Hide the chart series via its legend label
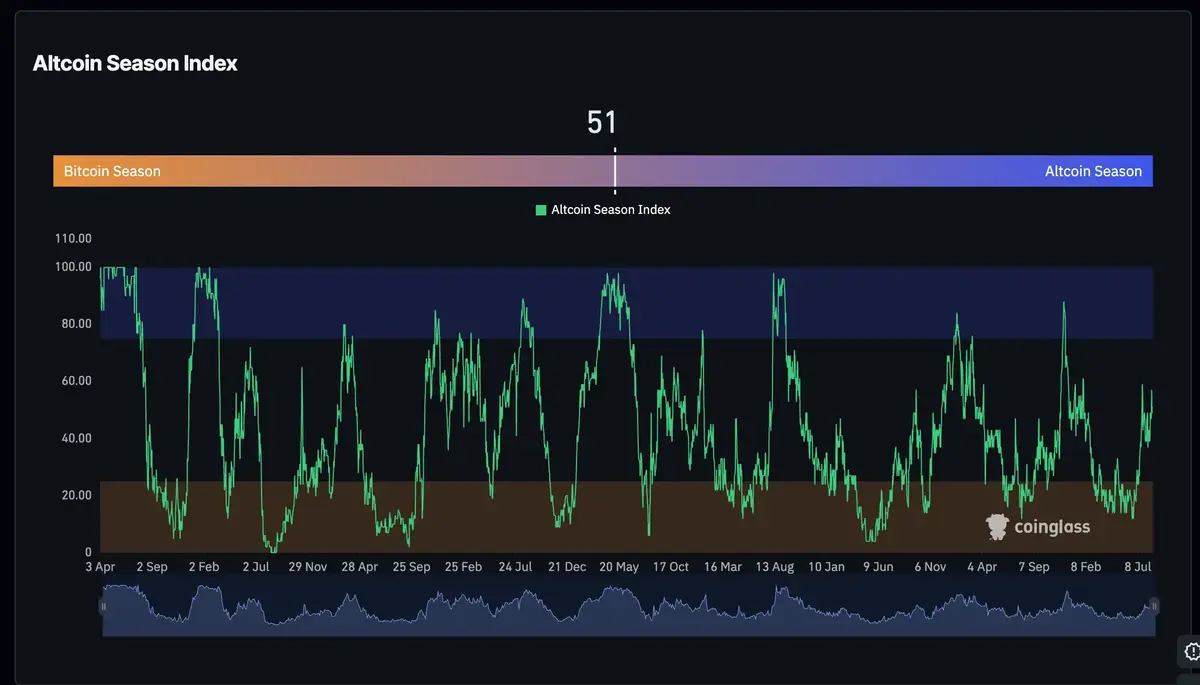Viewport: 1200px width, 685px height. point(612,209)
